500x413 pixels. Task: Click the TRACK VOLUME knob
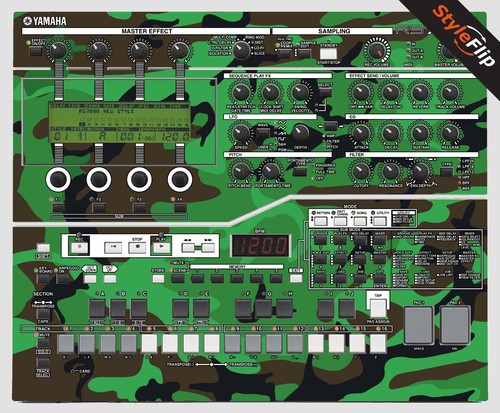tap(450, 92)
